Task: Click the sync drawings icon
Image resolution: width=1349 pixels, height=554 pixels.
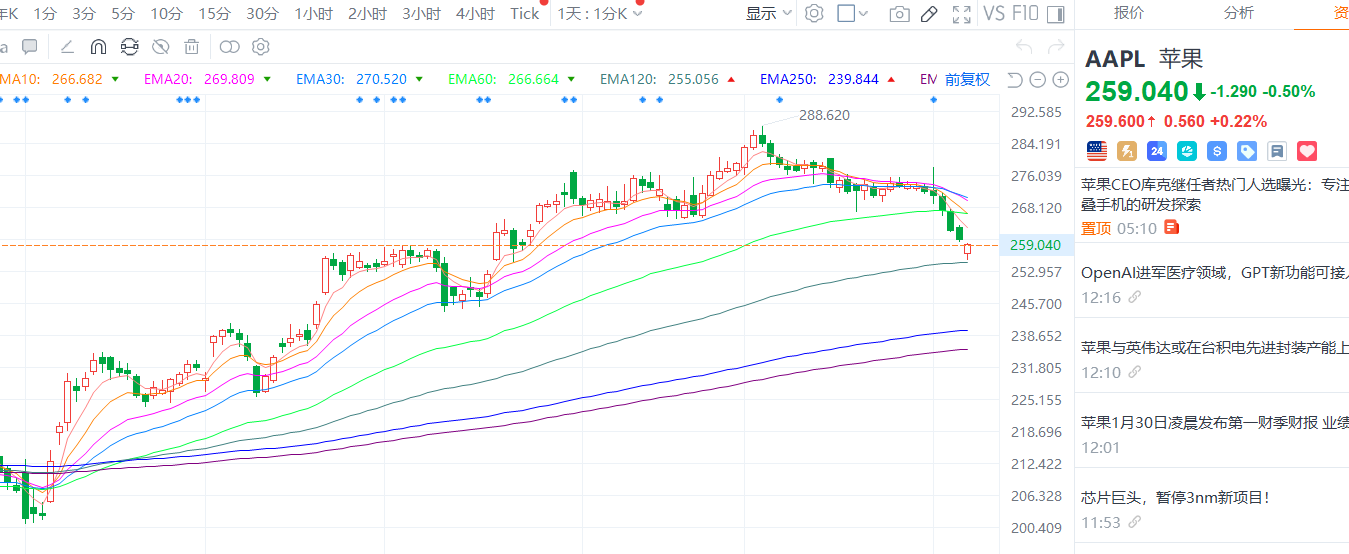Action: 129,47
